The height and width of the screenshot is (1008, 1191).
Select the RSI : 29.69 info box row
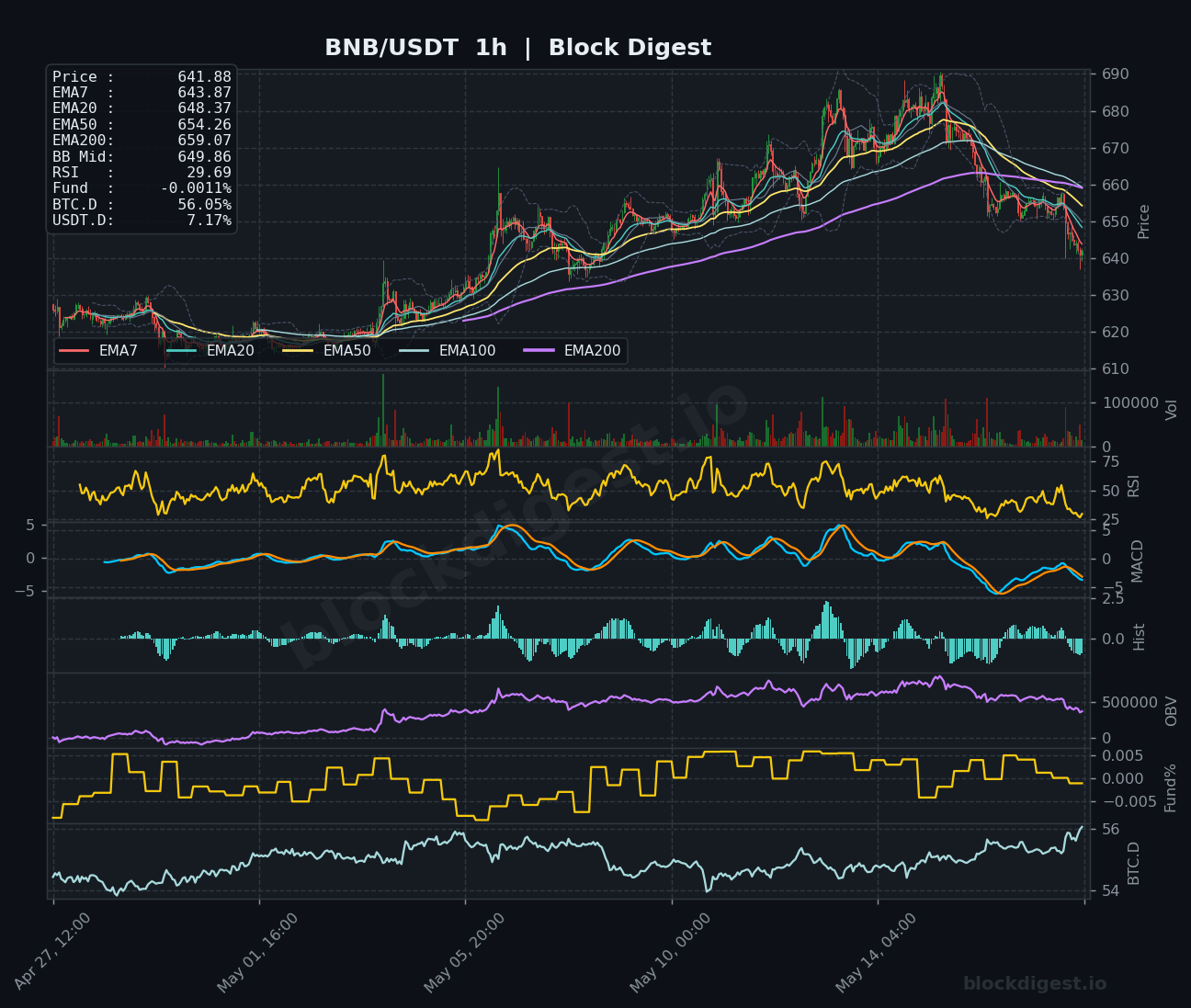pyautogui.click(x=142, y=173)
